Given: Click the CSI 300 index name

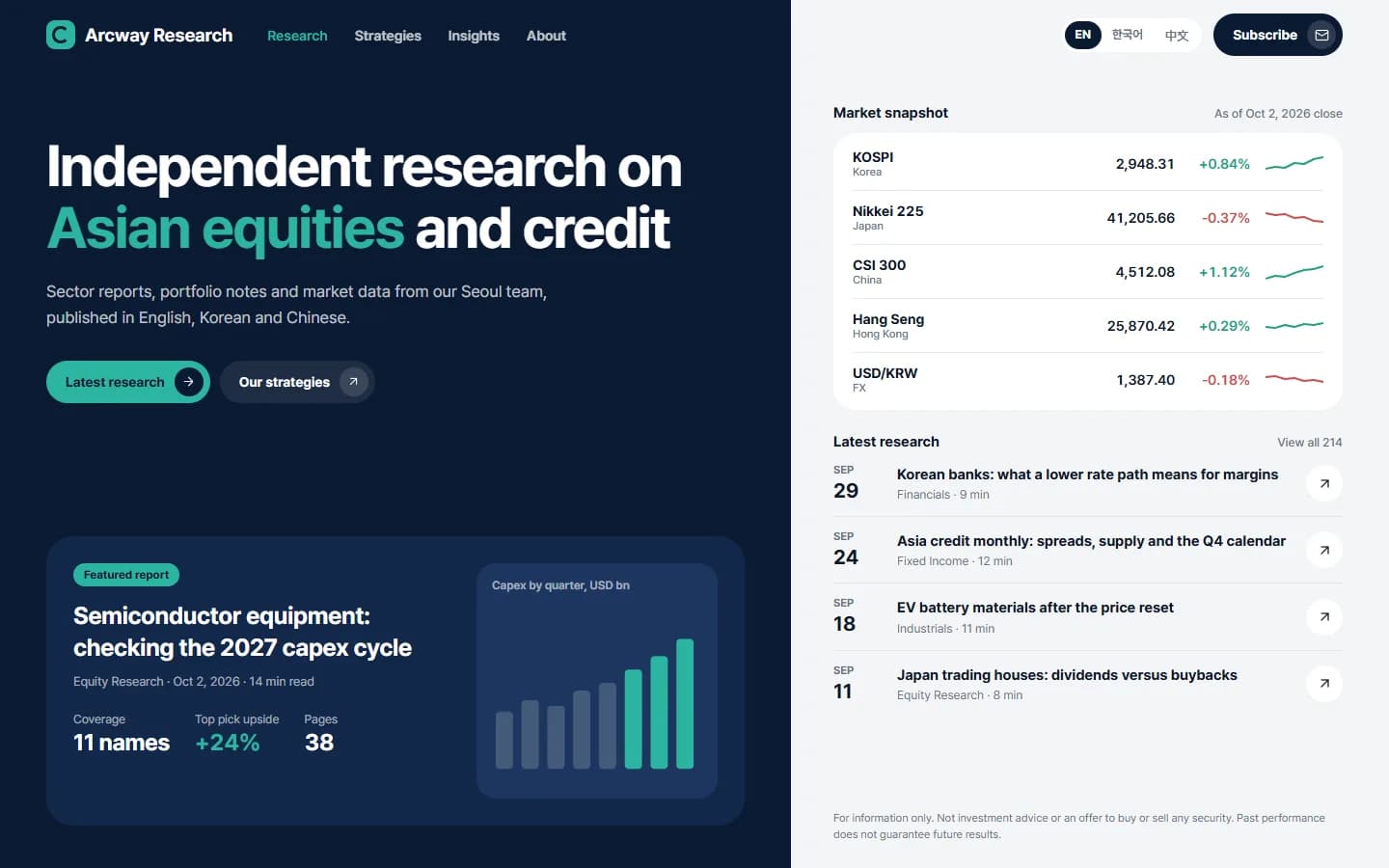Looking at the screenshot, I should (879, 265).
